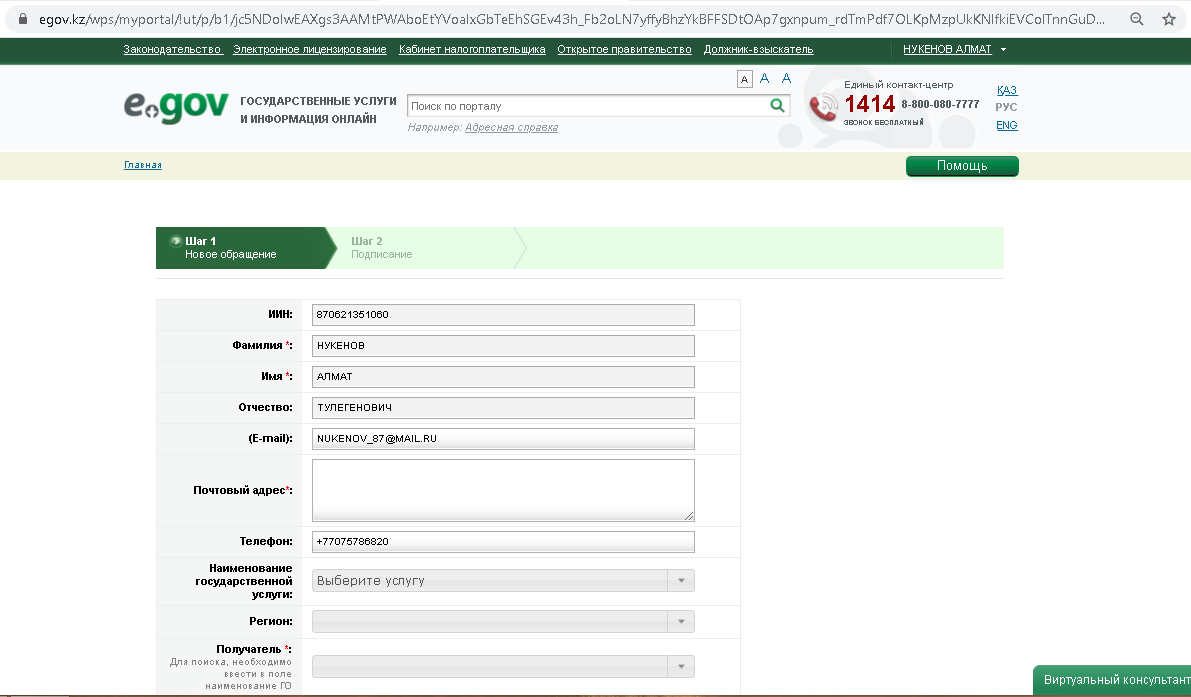Select the largest font size A icon
This screenshot has height=697, width=1191.
pos(786,78)
